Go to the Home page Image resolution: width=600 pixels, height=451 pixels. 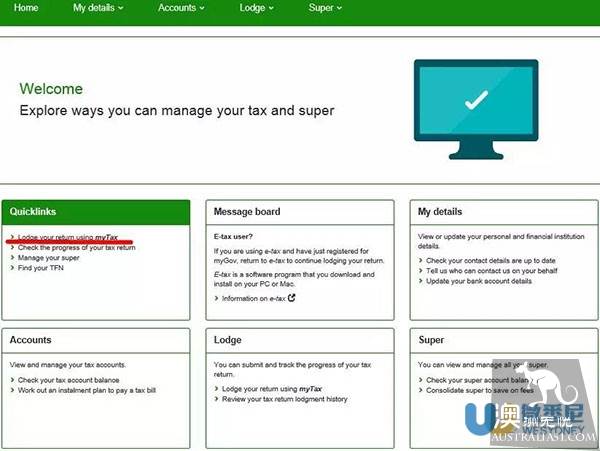pos(26,8)
